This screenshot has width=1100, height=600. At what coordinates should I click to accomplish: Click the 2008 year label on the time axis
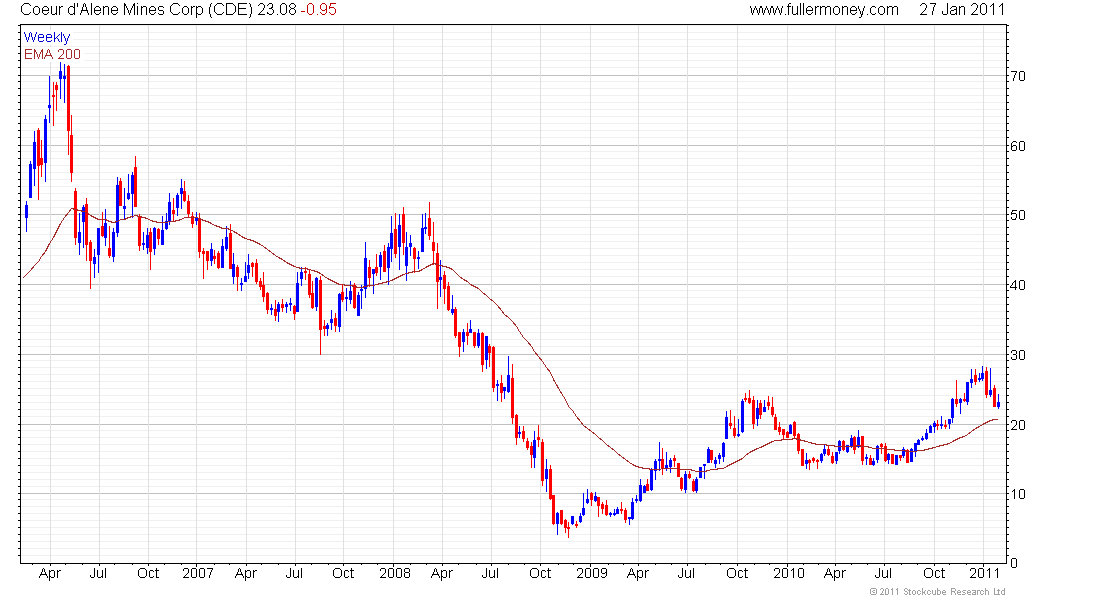point(395,573)
